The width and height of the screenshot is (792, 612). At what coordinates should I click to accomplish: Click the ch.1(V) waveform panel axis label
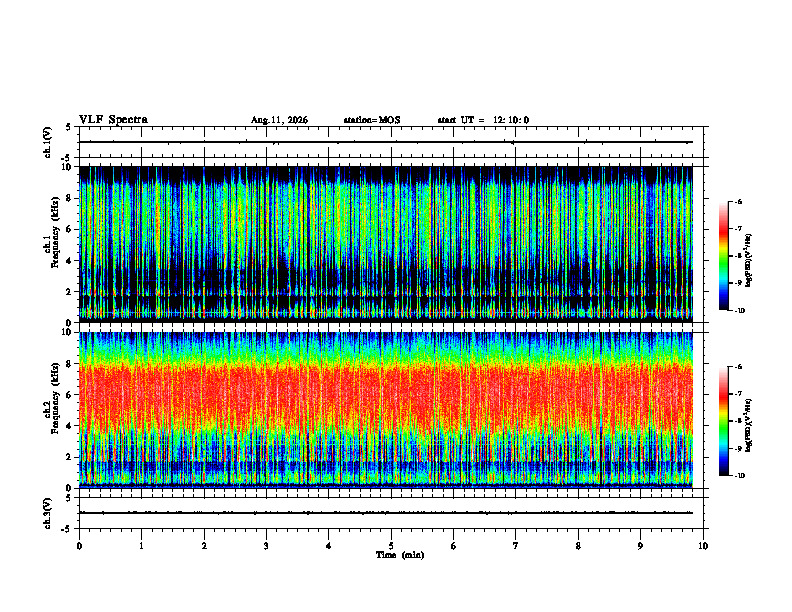48,142
